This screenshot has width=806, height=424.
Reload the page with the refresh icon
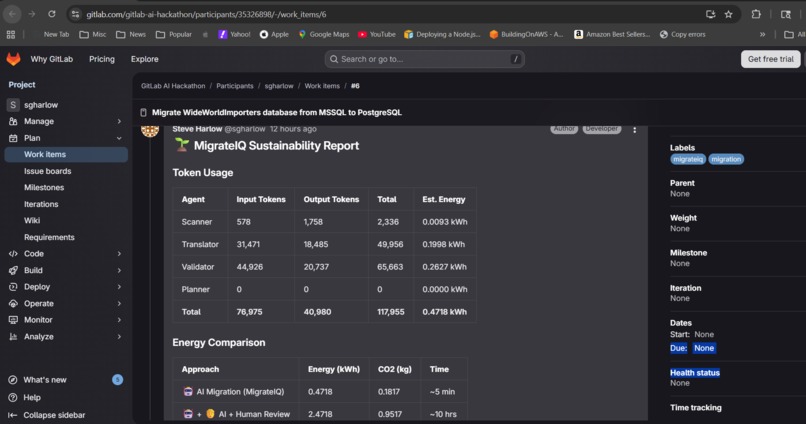pyautogui.click(x=52, y=14)
